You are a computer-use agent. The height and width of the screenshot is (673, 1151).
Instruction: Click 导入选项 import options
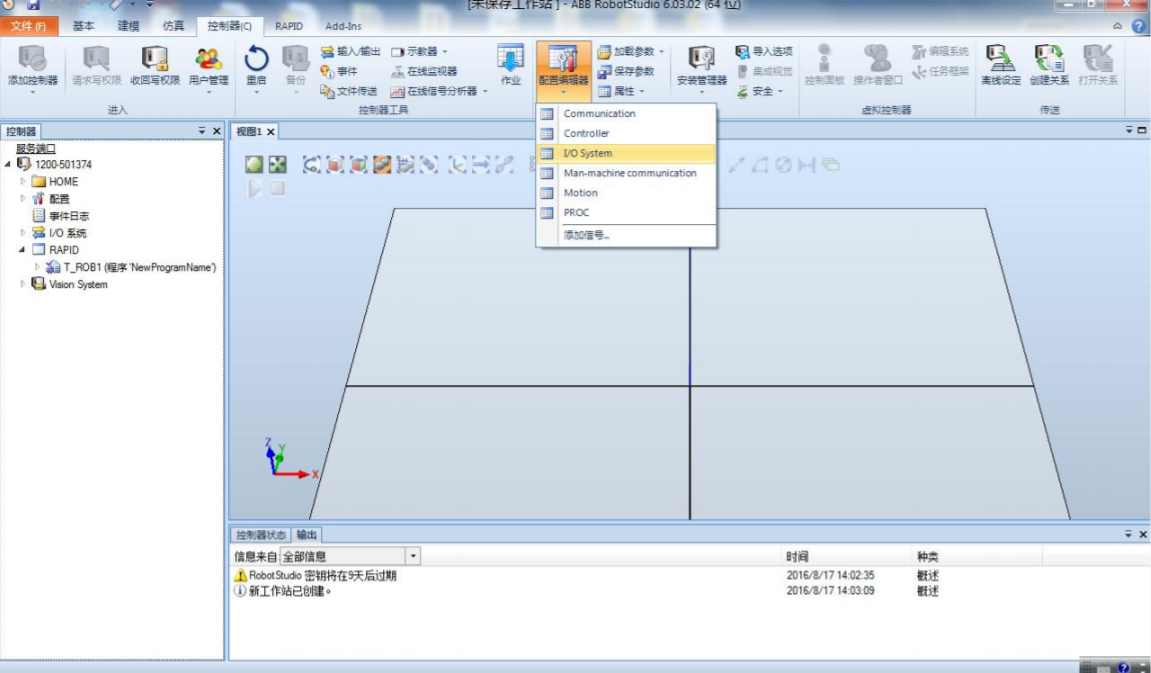763,51
